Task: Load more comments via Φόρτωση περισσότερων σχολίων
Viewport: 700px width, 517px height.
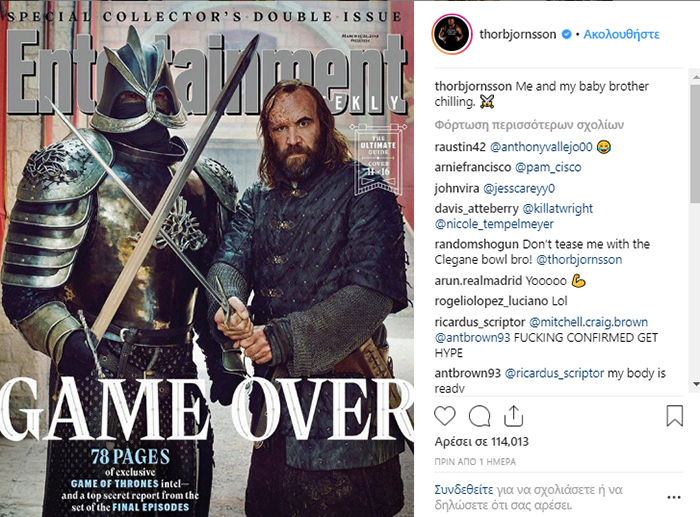Action: click(529, 125)
